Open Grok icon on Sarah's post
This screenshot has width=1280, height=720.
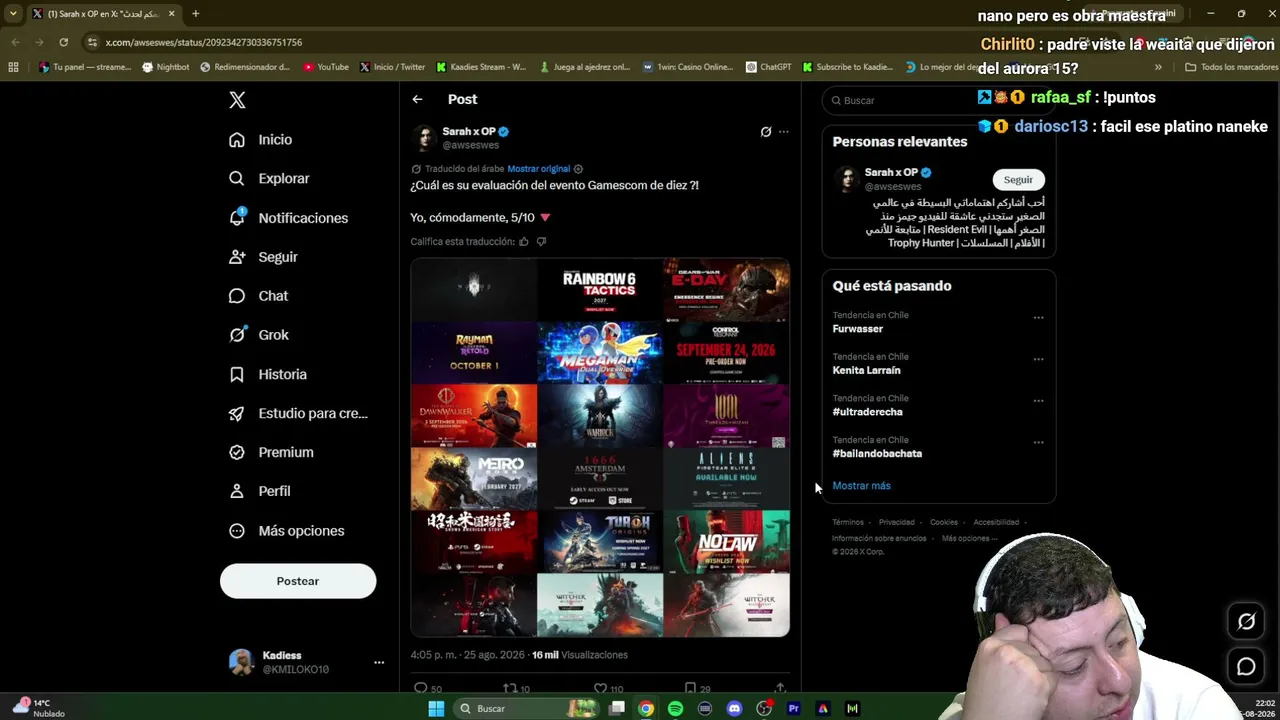766,132
